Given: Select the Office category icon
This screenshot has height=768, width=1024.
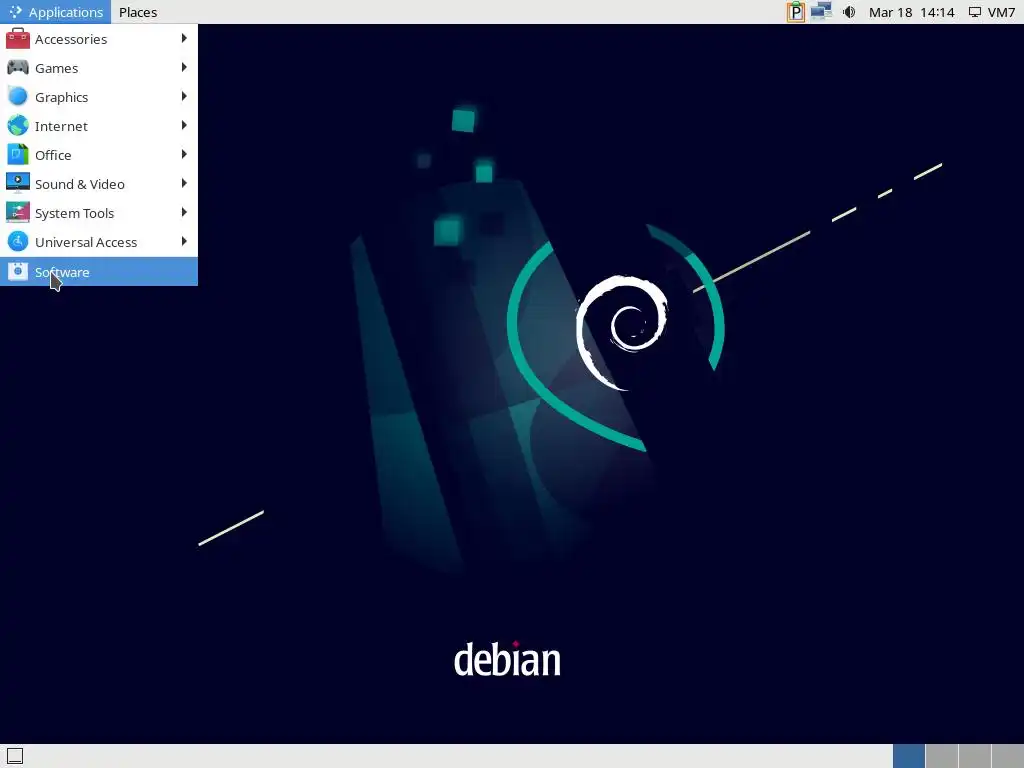Looking at the screenshot, I should click(x=18, y=155).
